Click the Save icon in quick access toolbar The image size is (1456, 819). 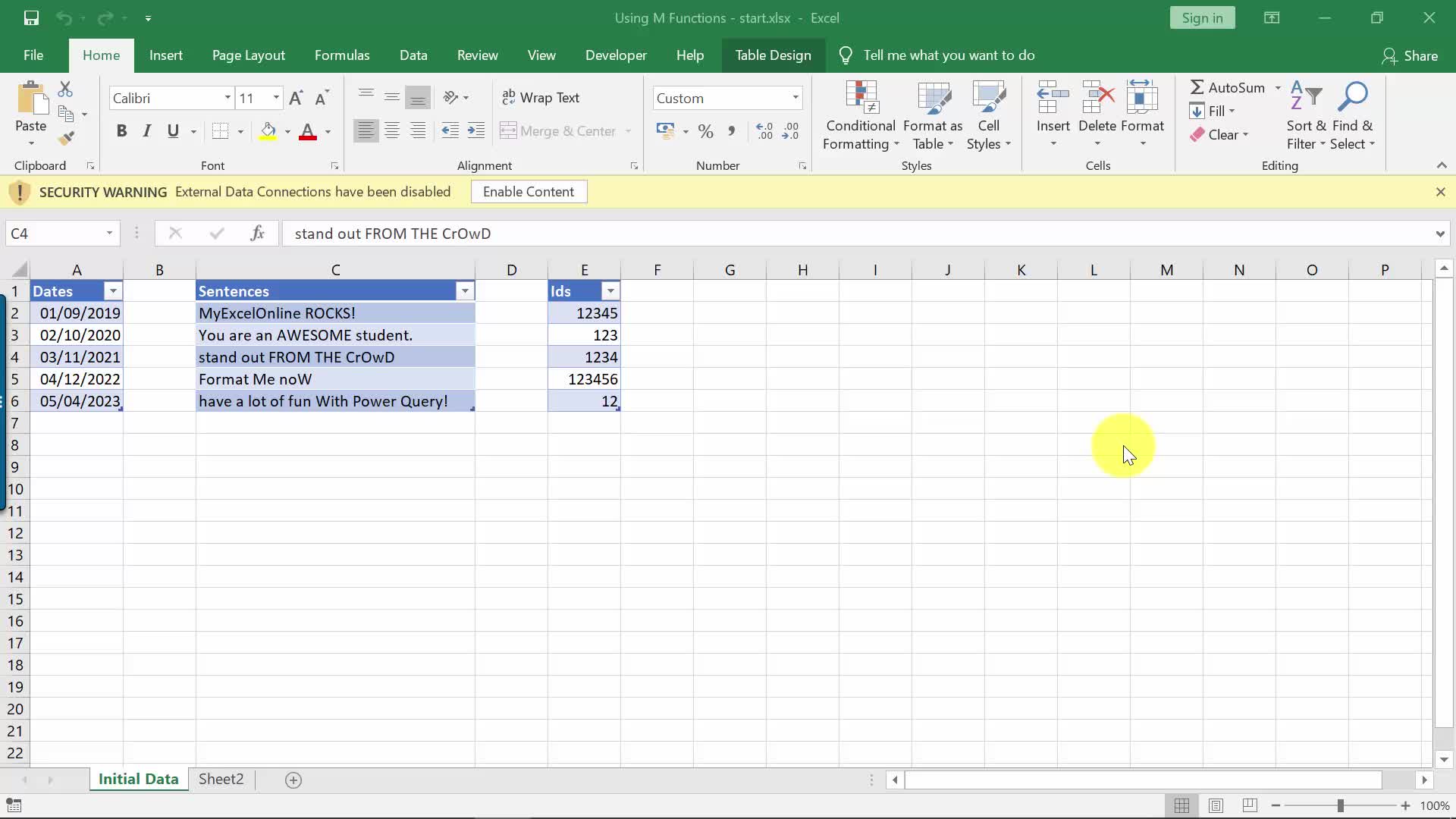coord(31,18)
